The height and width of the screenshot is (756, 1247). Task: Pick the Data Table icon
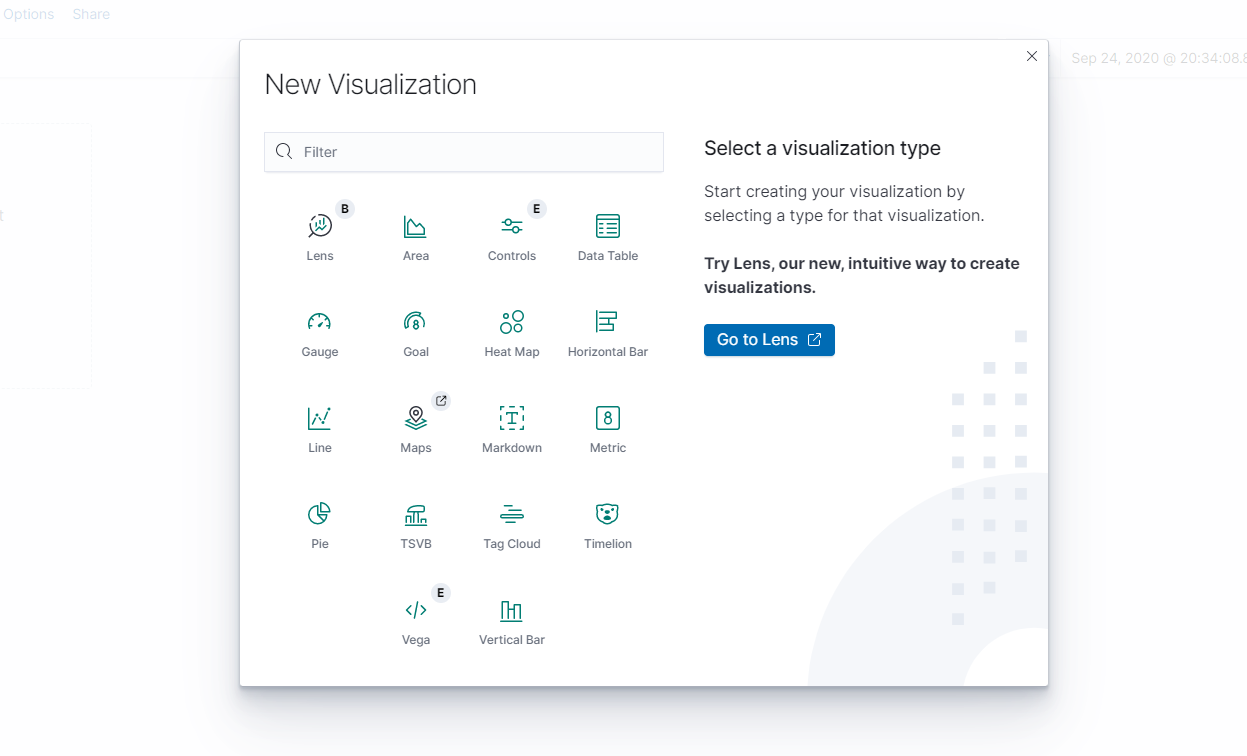[x=607, y=226]
